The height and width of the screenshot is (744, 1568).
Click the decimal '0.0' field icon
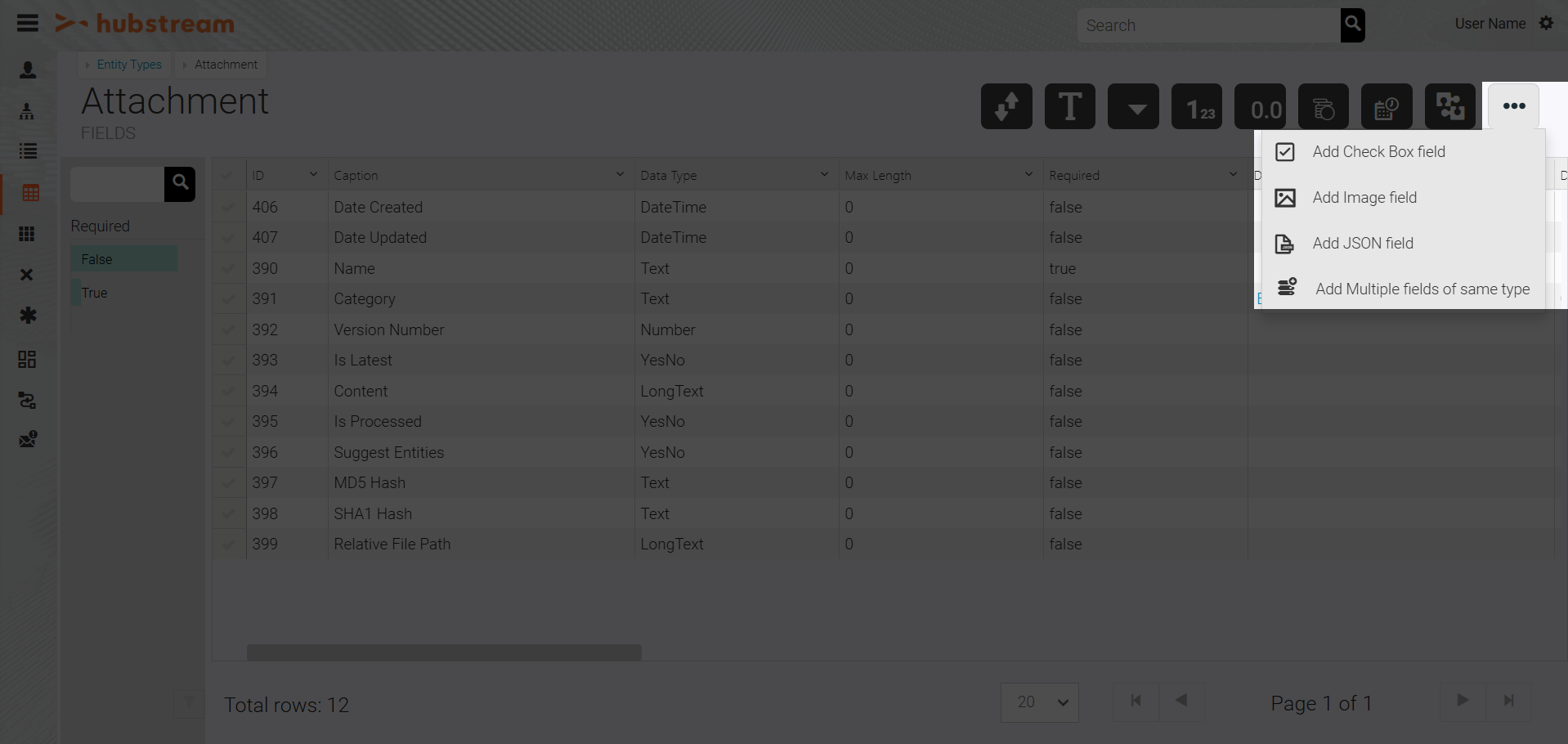coord(1260,106)
